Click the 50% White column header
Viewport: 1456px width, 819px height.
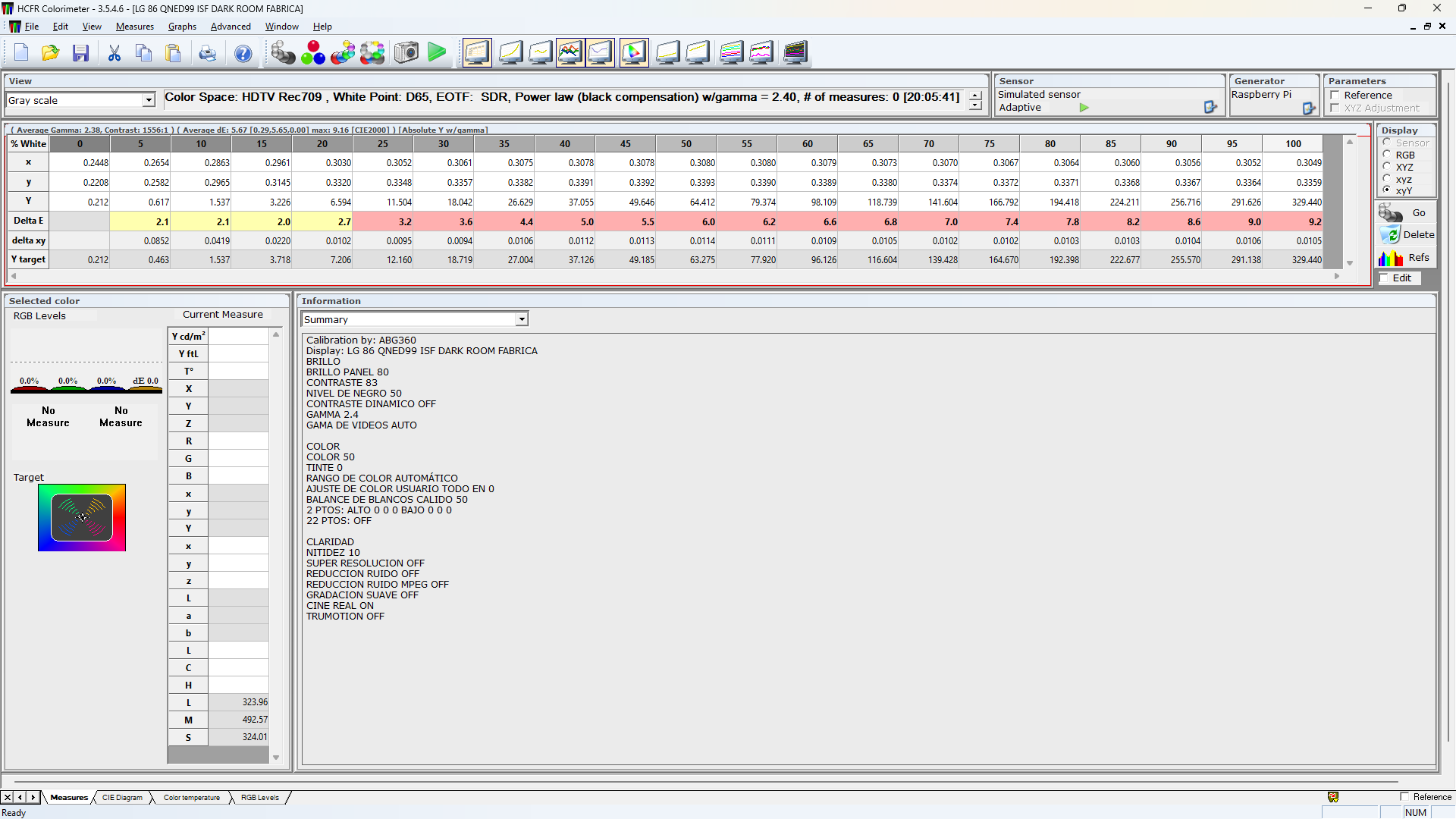(x=686, y=144)
